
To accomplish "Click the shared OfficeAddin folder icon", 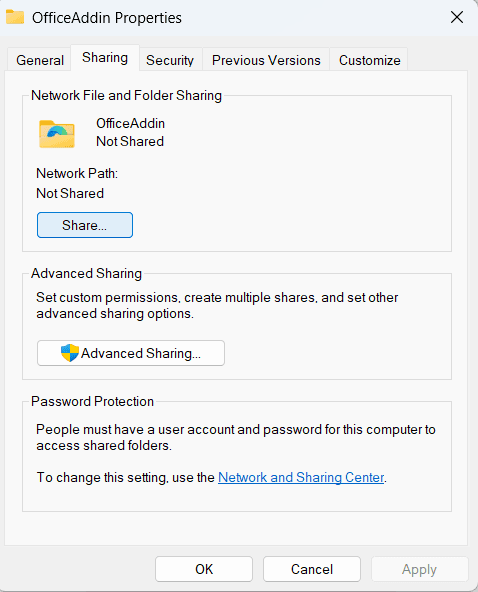I will 57,134.
